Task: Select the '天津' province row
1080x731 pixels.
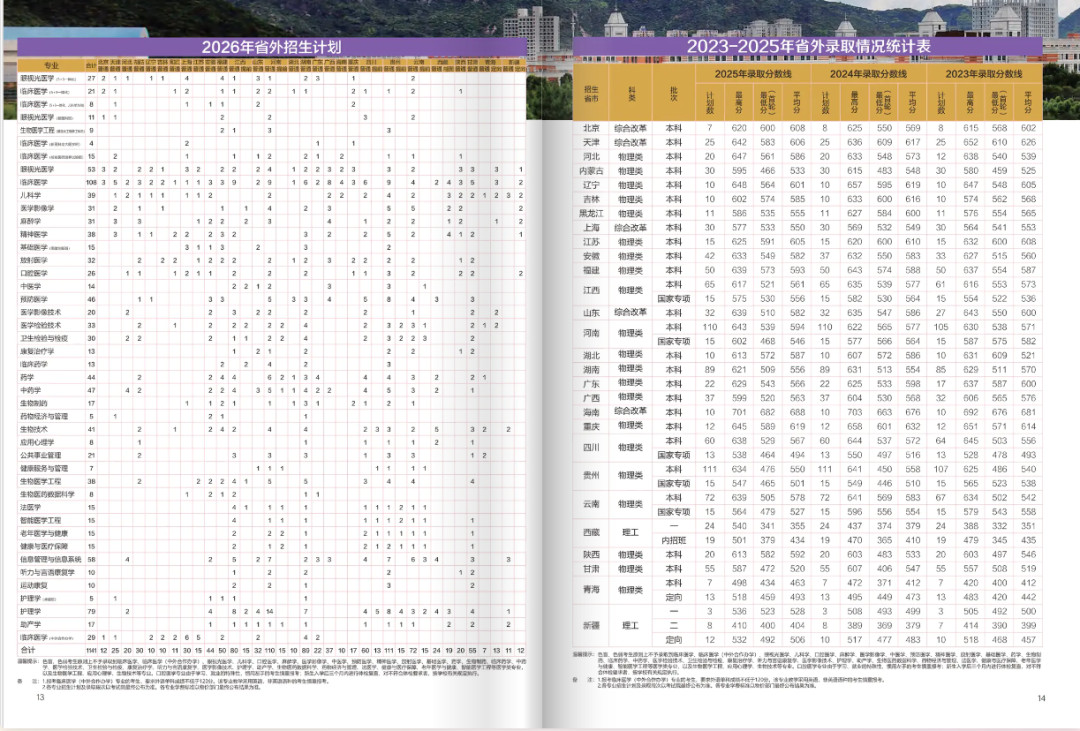Action: 591,142
